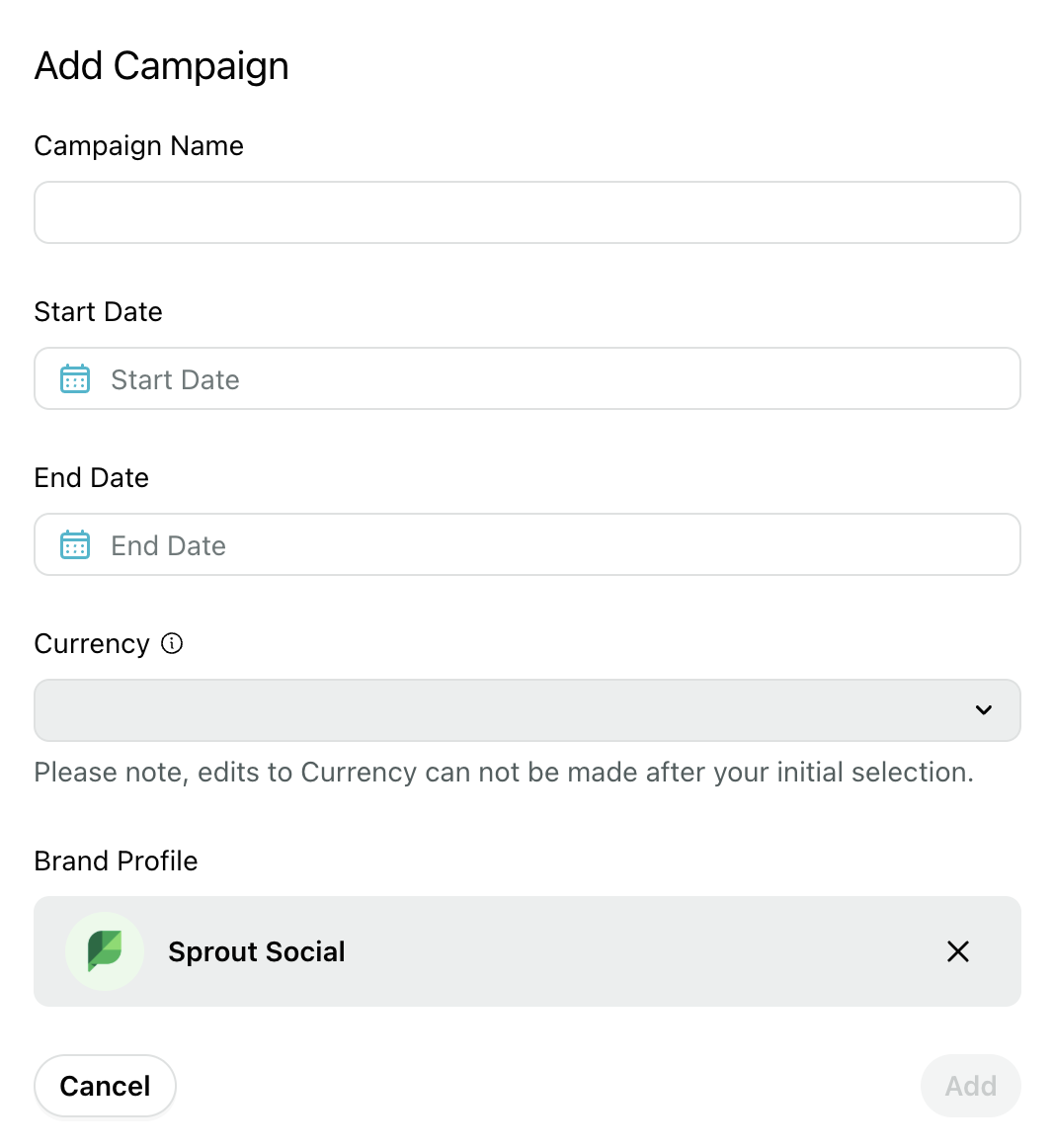This screenshot has height=1148, width=1053.
Task: Click the Add button
Action: 970,1086
